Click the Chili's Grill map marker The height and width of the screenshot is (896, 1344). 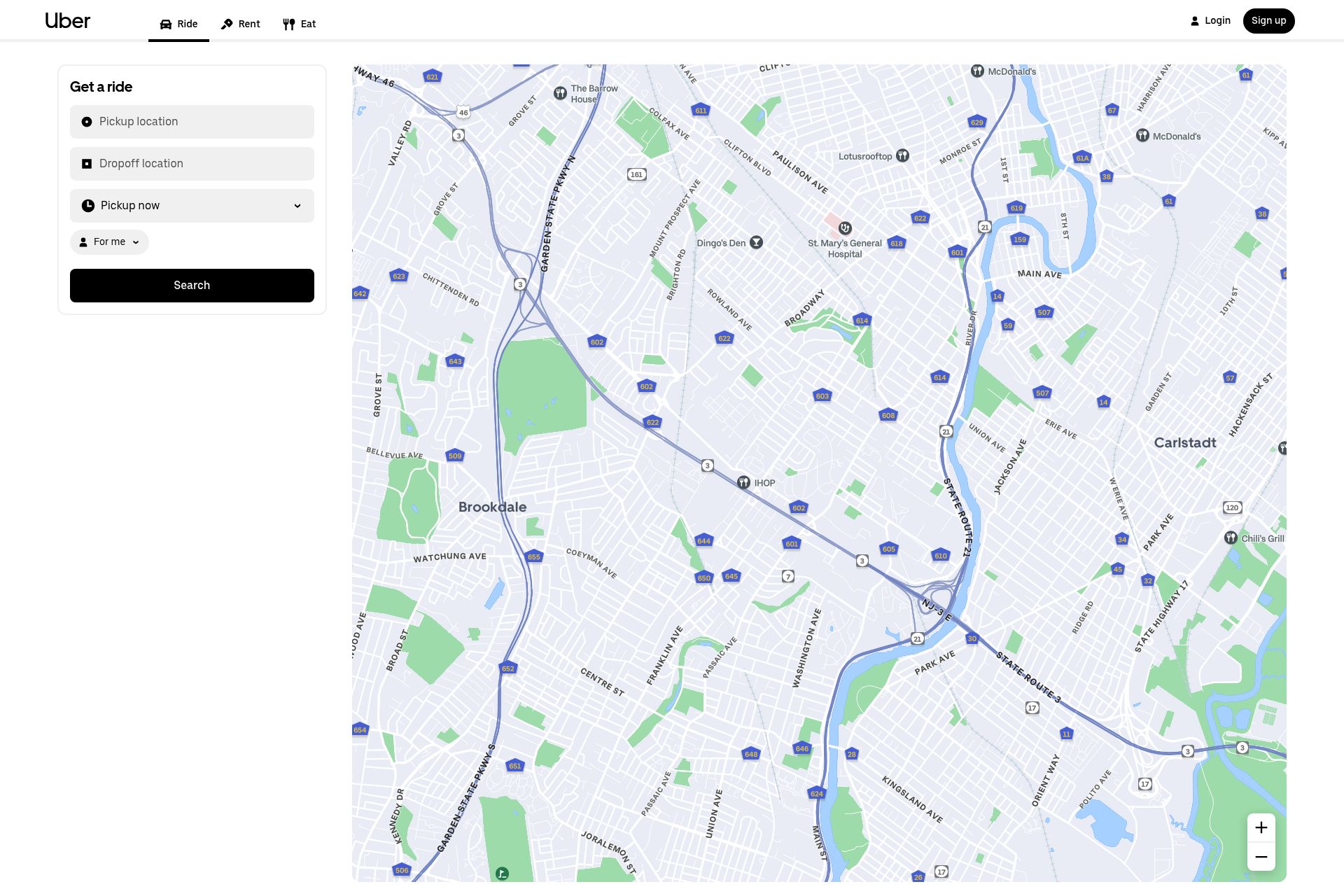click(x=1231, y=538)
